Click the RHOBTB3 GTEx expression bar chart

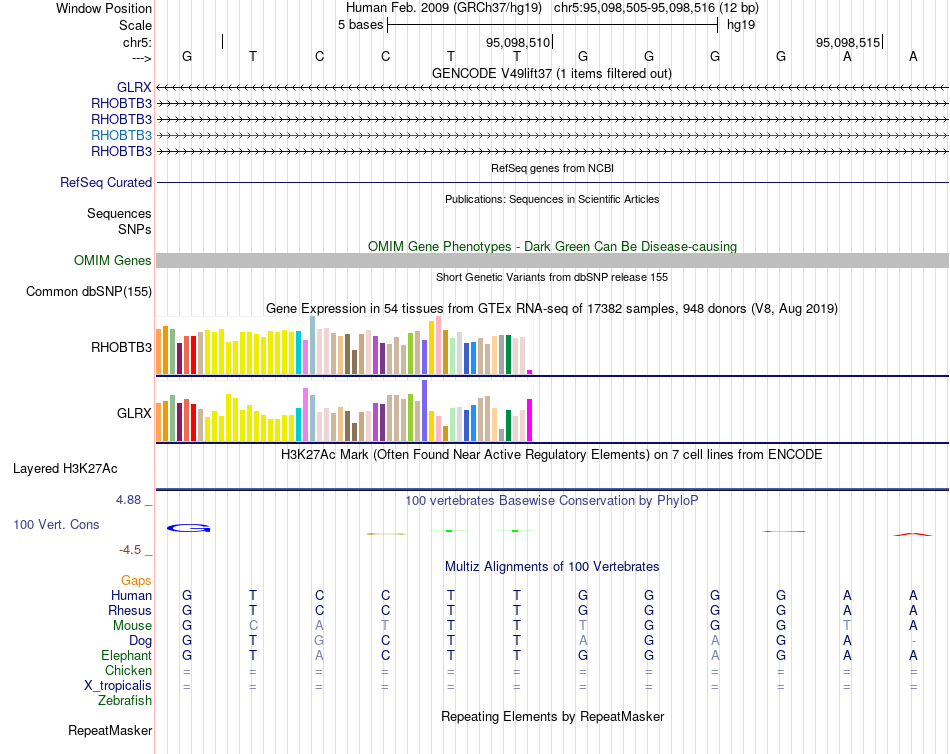(344, 345)
